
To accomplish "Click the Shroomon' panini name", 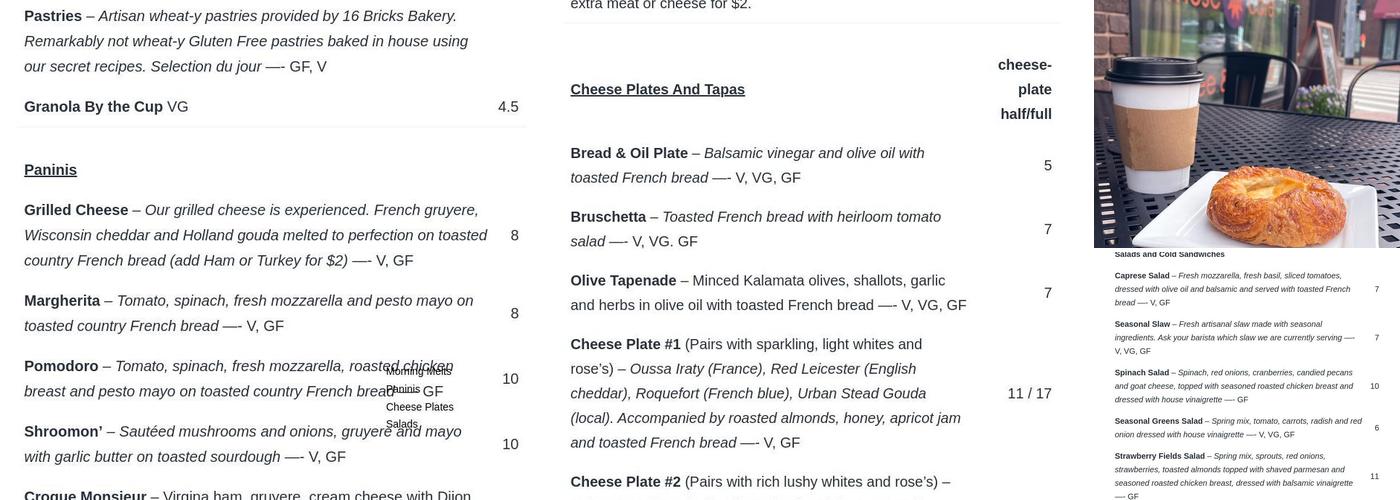I will (63, 432).
